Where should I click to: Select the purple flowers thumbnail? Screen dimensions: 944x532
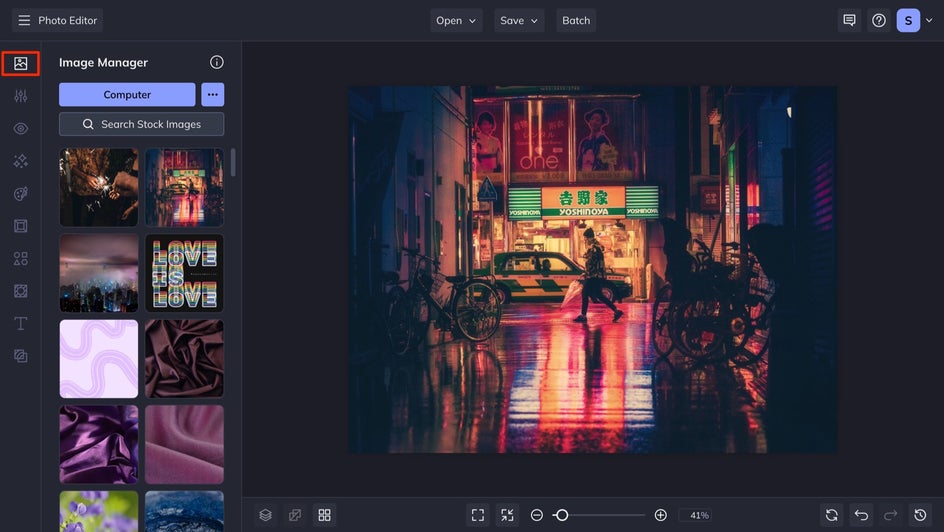point(99,511)
